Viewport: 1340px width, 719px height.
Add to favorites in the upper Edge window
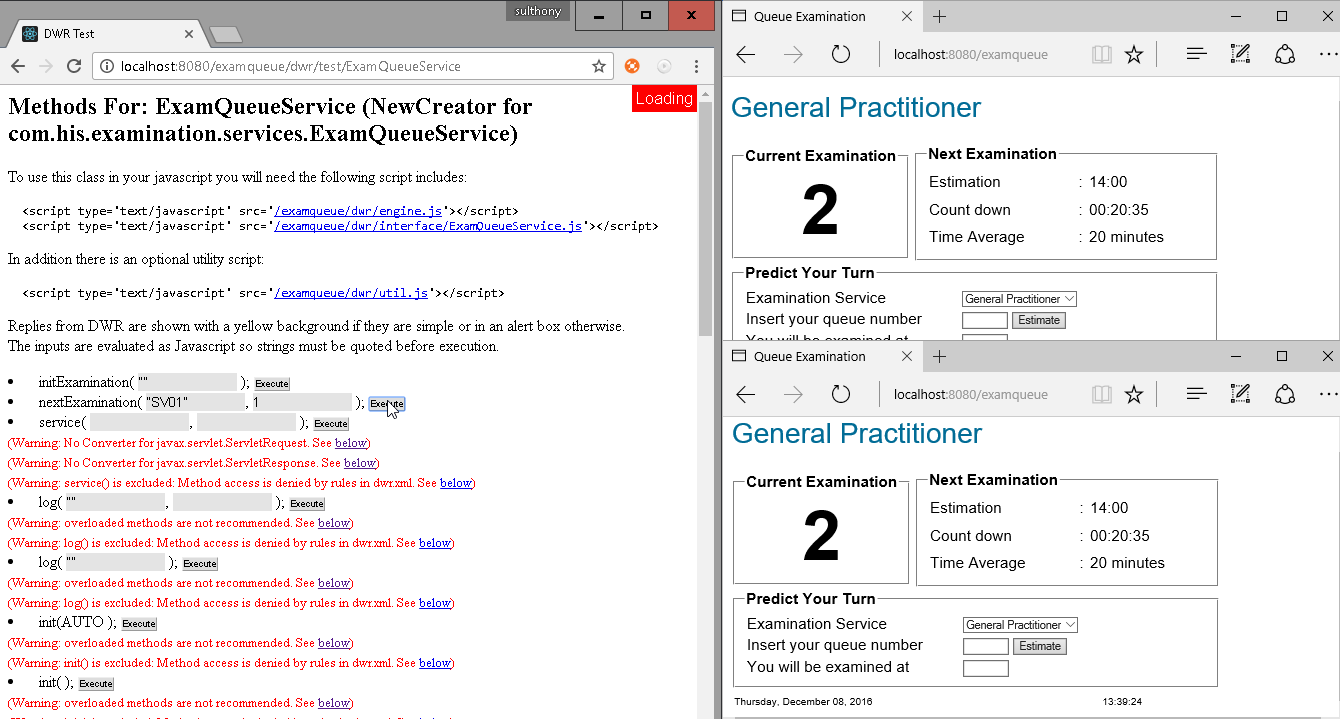coord(1134,54)
